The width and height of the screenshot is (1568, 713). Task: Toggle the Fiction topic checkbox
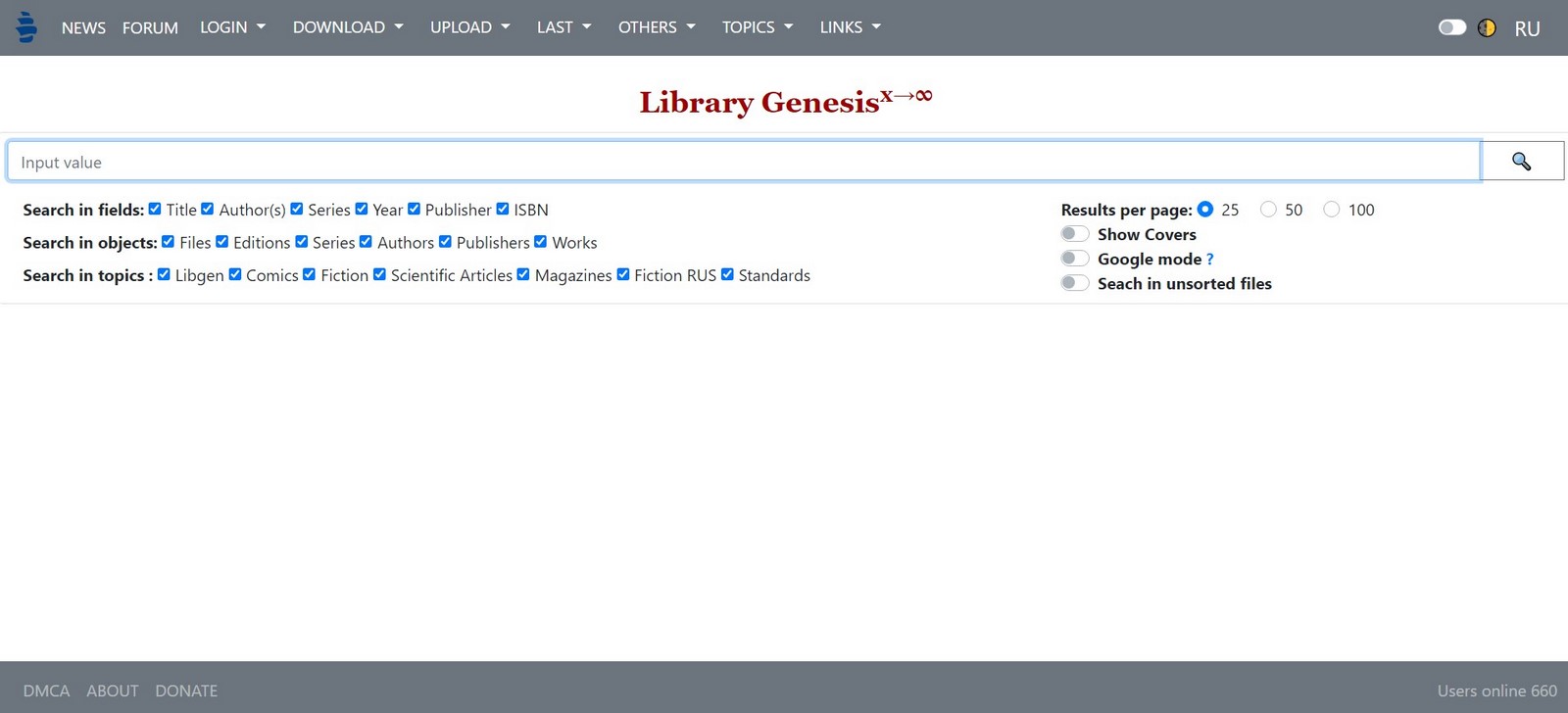tap(310, 275)
